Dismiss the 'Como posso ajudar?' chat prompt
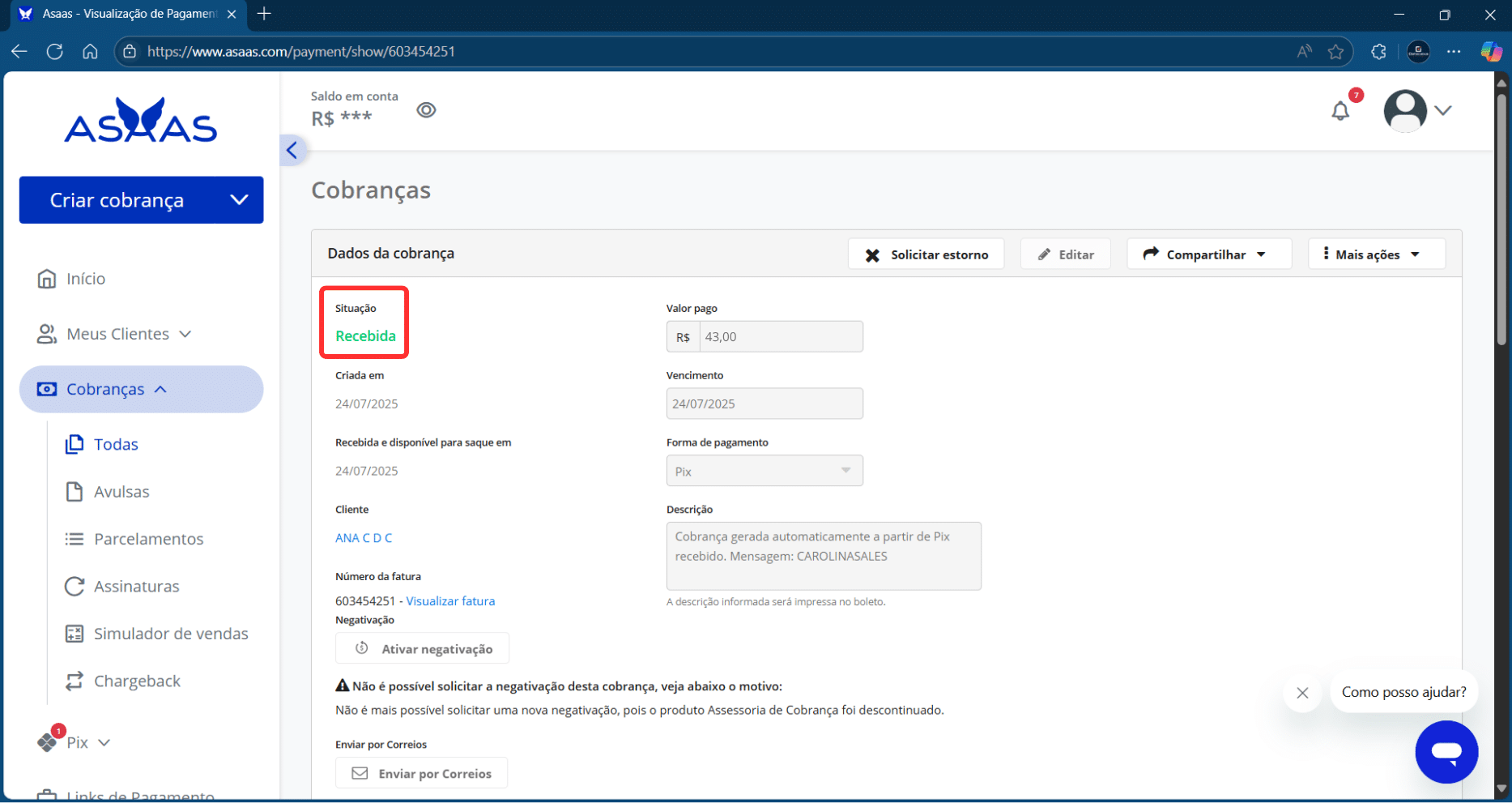This screenshot has height=803, width=1512. 1302,693
